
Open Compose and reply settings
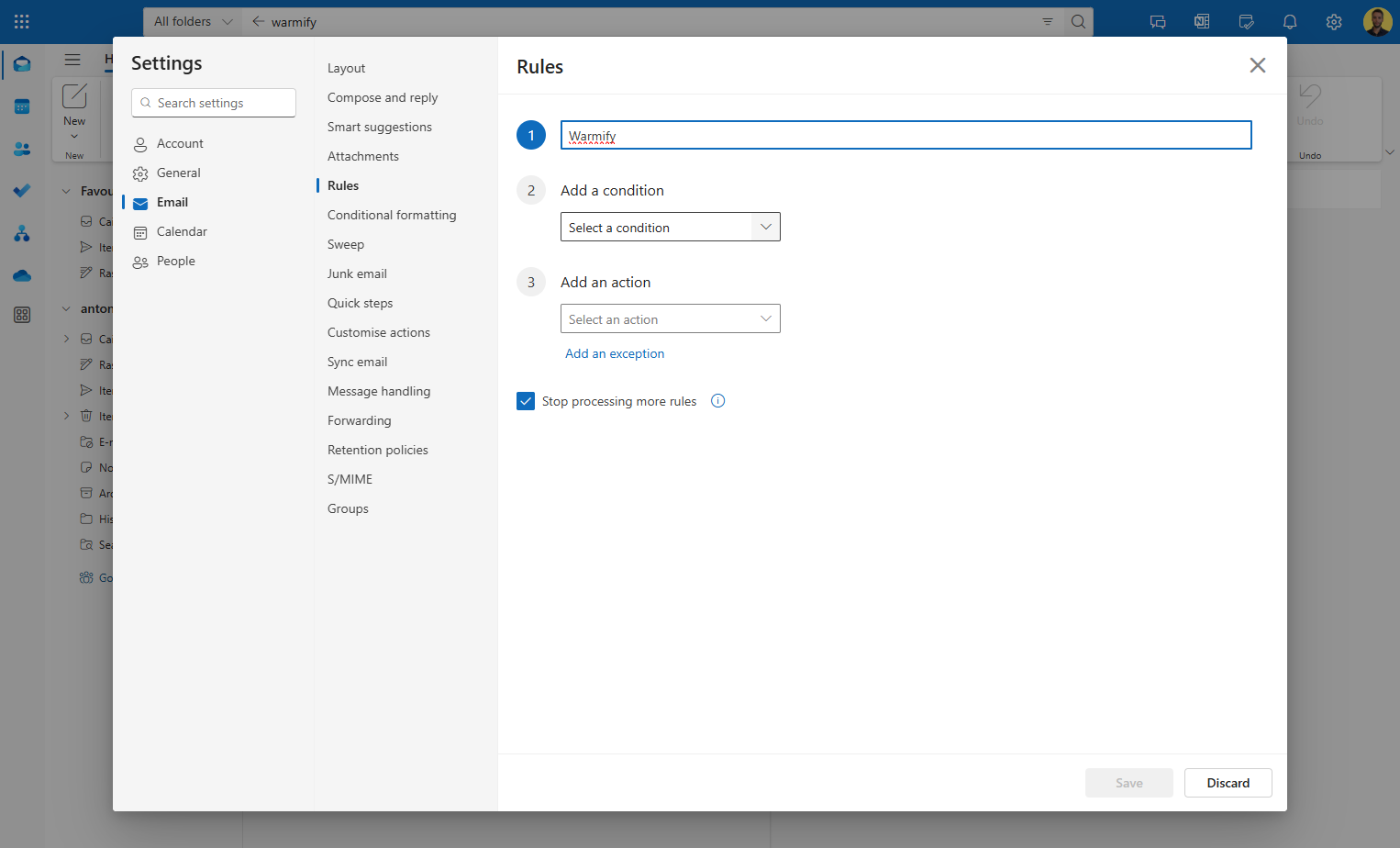(x=383, y=97)
